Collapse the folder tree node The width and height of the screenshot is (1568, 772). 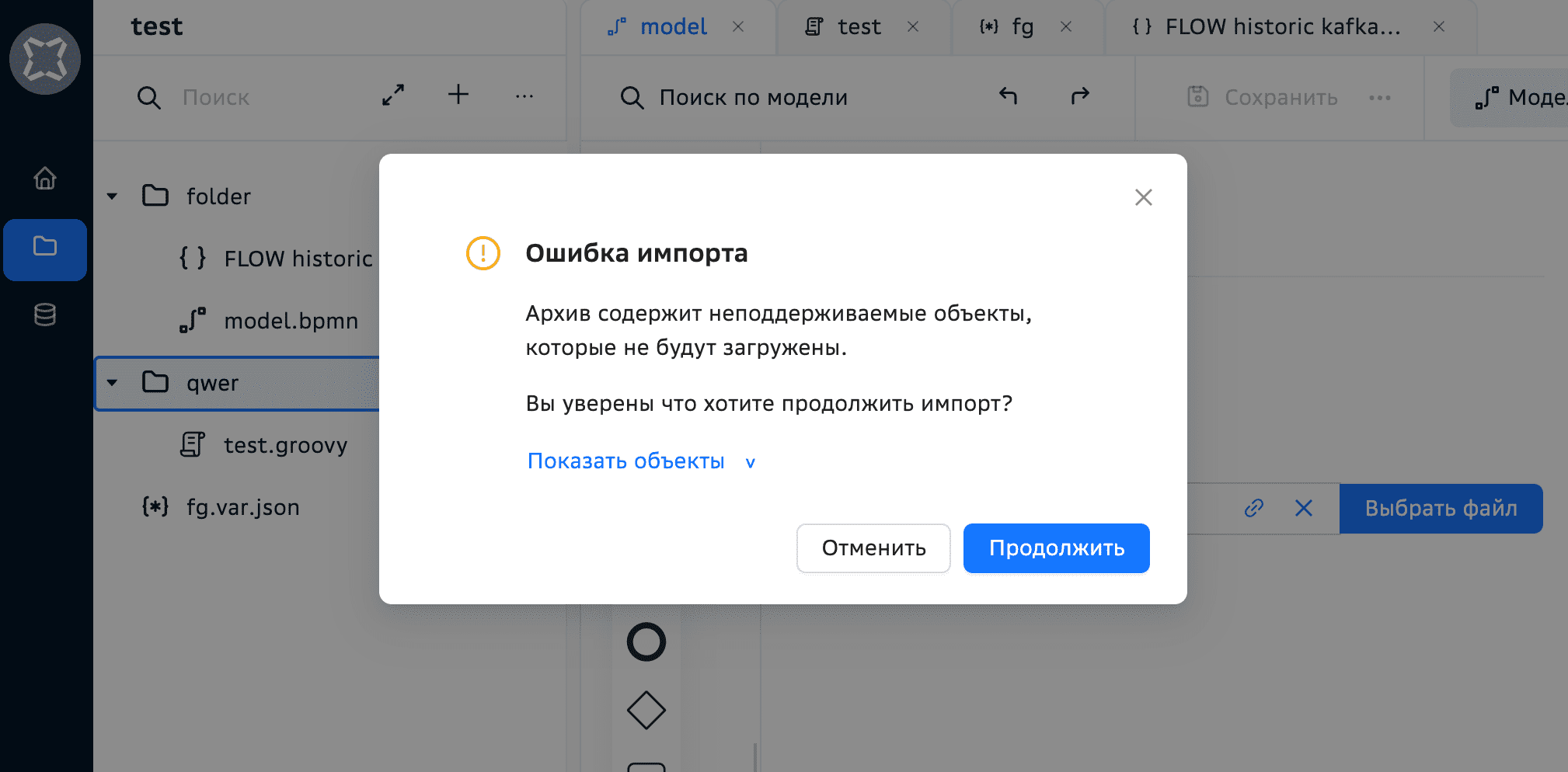(113, 196)
